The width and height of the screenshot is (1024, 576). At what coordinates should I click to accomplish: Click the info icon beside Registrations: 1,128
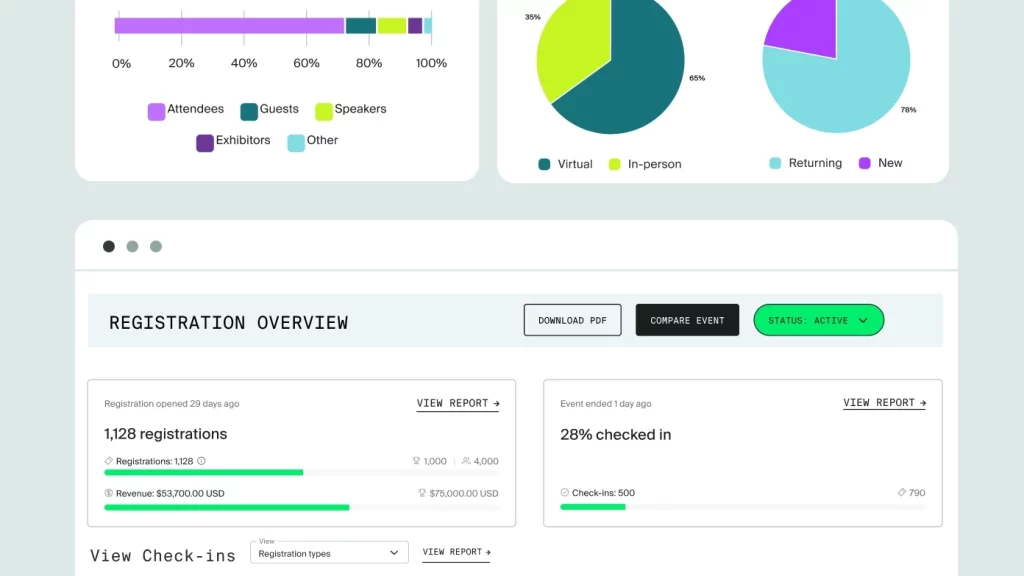tap(202, 461)
